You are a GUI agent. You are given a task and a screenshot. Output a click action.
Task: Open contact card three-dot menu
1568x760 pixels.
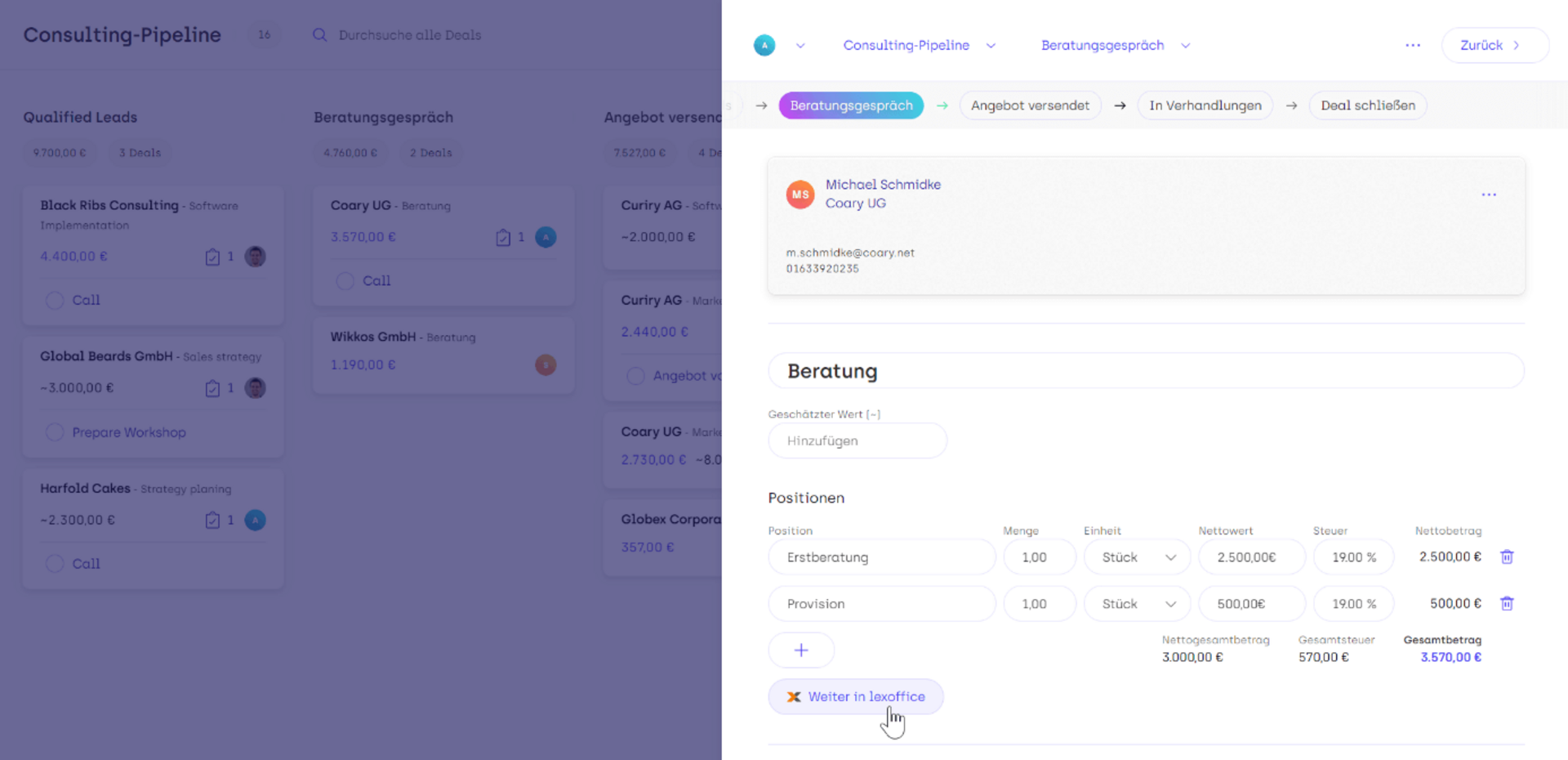pos(1489,194)
